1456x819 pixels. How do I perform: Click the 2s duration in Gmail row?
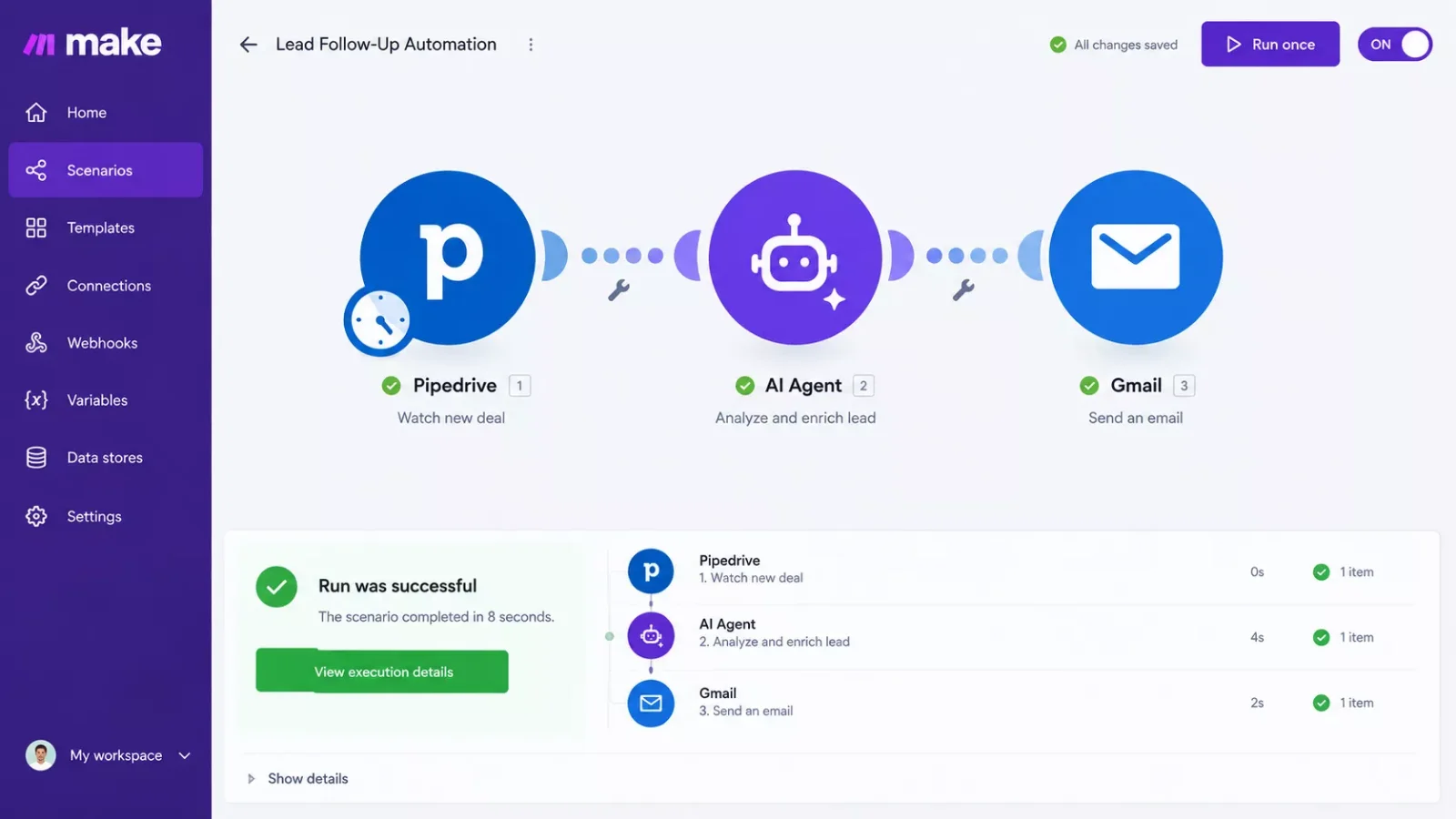pos(1257,703)
